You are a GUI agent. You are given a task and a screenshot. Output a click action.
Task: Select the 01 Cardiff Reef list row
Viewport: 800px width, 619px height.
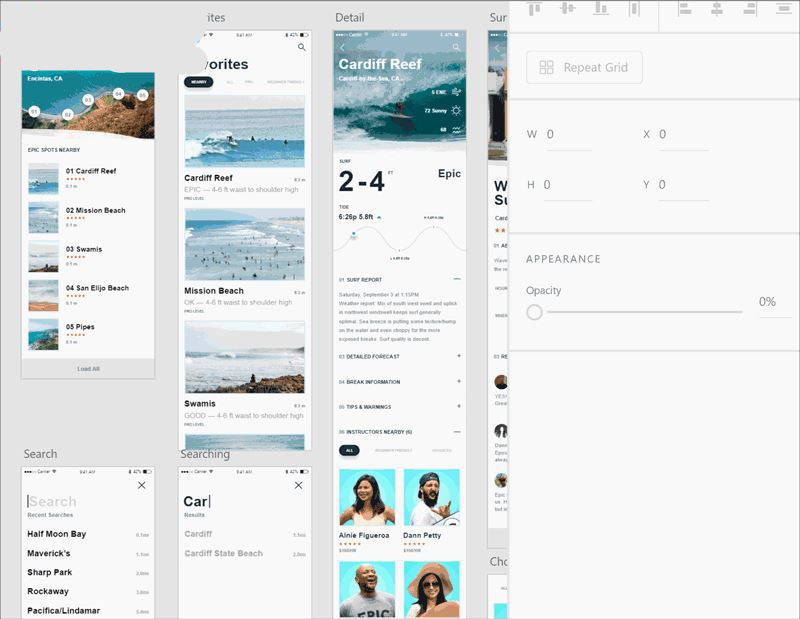point(88,178)
